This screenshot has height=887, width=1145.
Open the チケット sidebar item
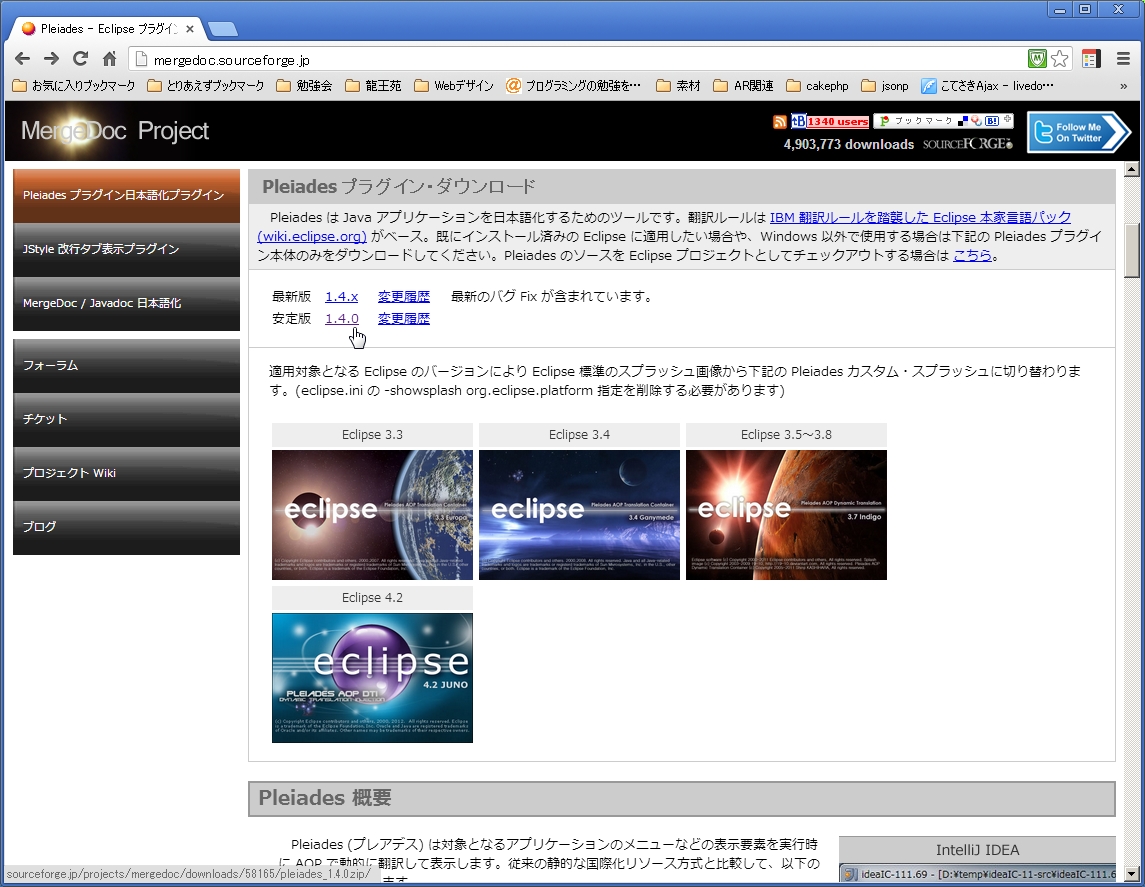tap(126, 420)
